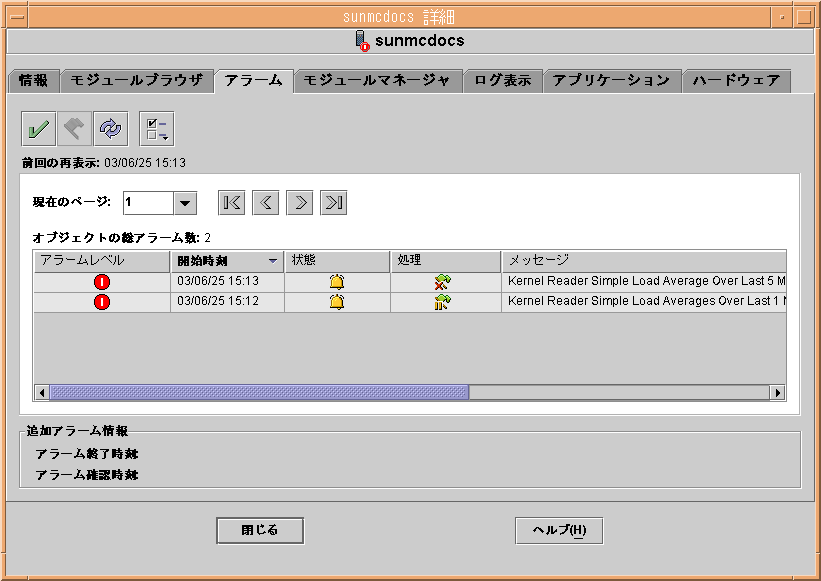Click the 閉じる button
Screen dimensions: 821x581
pyautogui.click(x=260, y=531)
